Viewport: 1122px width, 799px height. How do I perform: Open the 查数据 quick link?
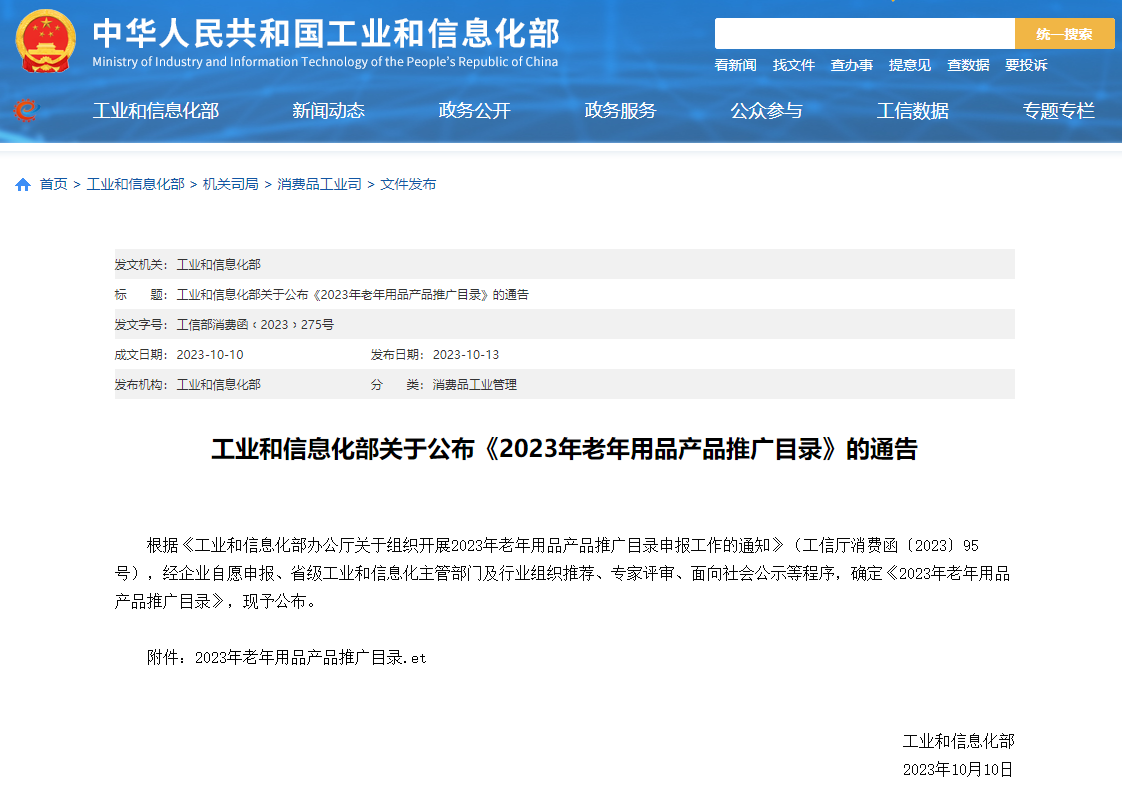(968, 65)
